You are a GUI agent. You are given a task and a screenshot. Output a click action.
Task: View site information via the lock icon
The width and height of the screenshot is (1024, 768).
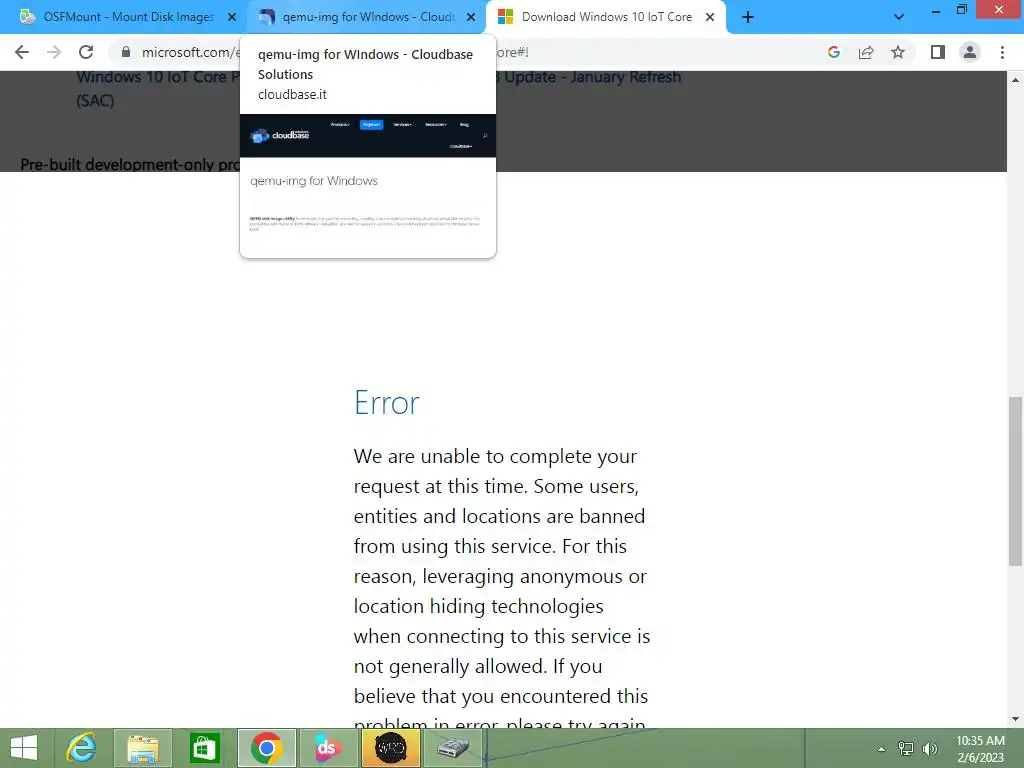(x=126, y=52)
